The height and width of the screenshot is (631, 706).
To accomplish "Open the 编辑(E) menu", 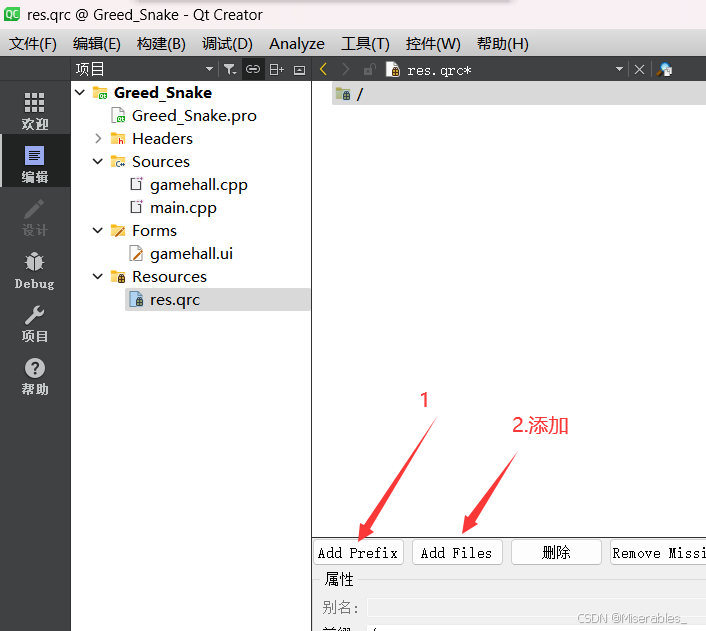I will click(x=97, y=44).
